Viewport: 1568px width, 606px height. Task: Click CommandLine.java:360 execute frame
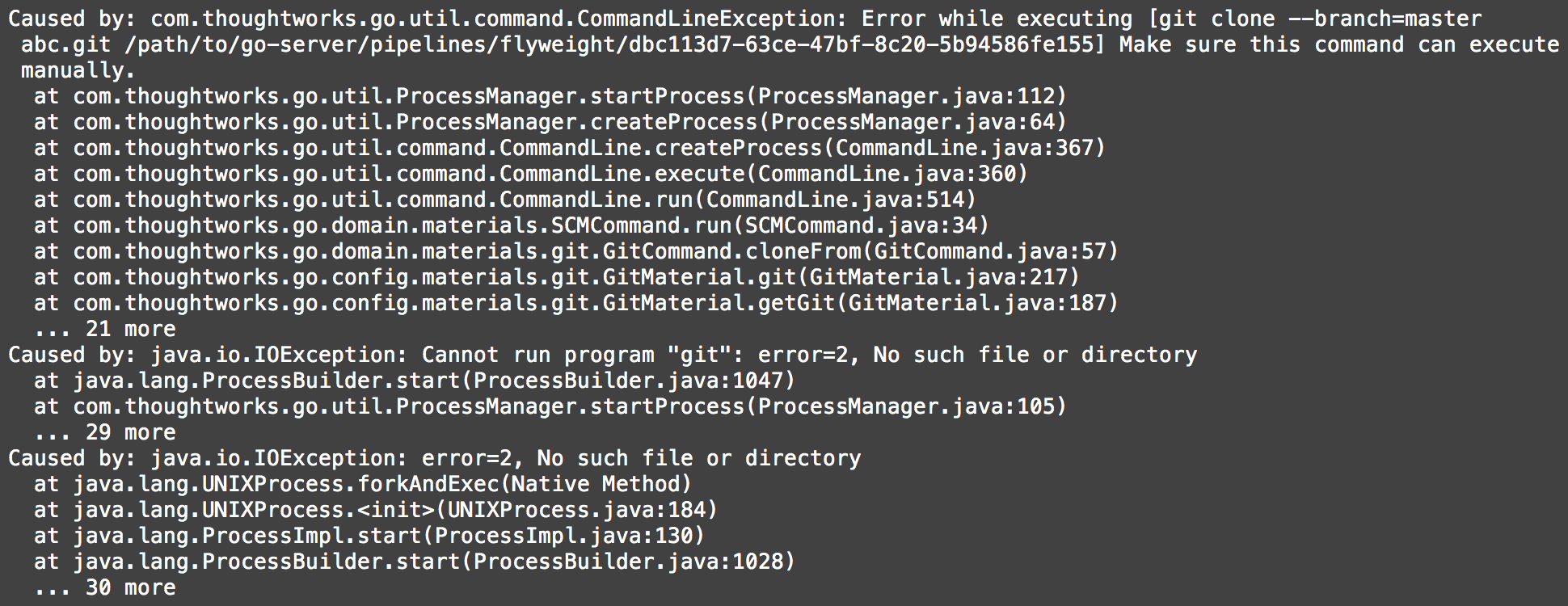click(887, 174)
